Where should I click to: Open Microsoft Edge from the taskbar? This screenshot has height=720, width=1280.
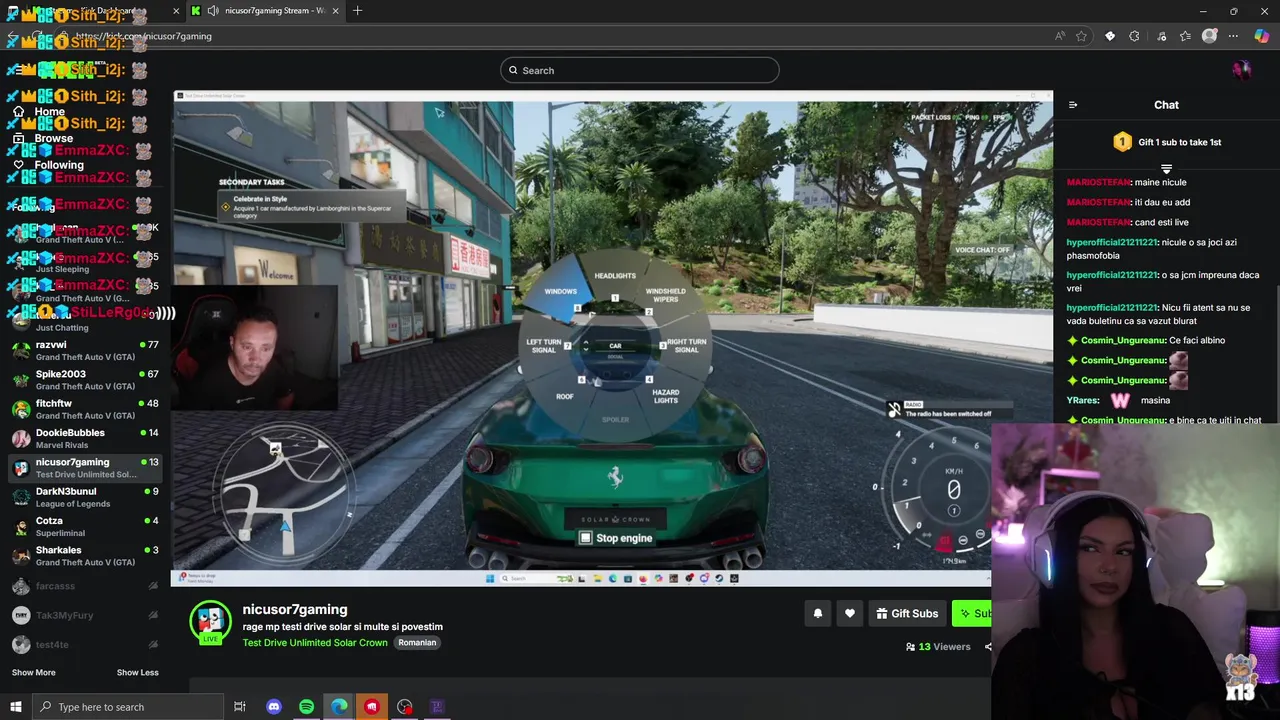click(340, 707)
